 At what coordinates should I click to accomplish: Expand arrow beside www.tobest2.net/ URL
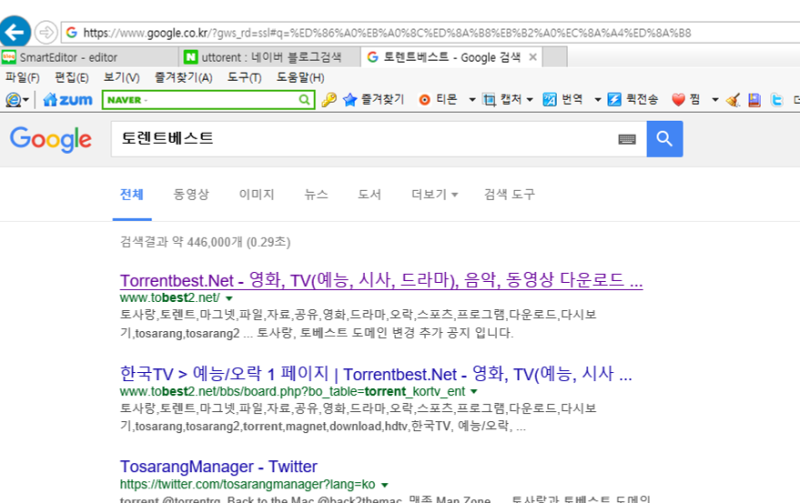pyautogui.click(x=229, y=298)
